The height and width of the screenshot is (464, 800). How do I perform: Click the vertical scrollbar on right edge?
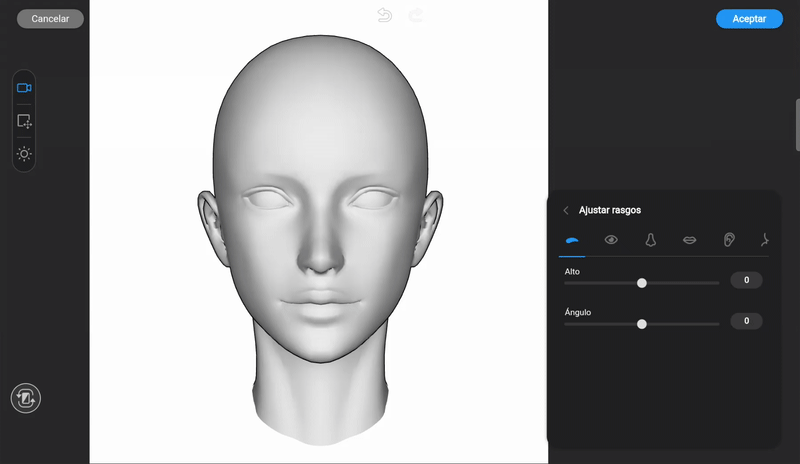point(797,125)
